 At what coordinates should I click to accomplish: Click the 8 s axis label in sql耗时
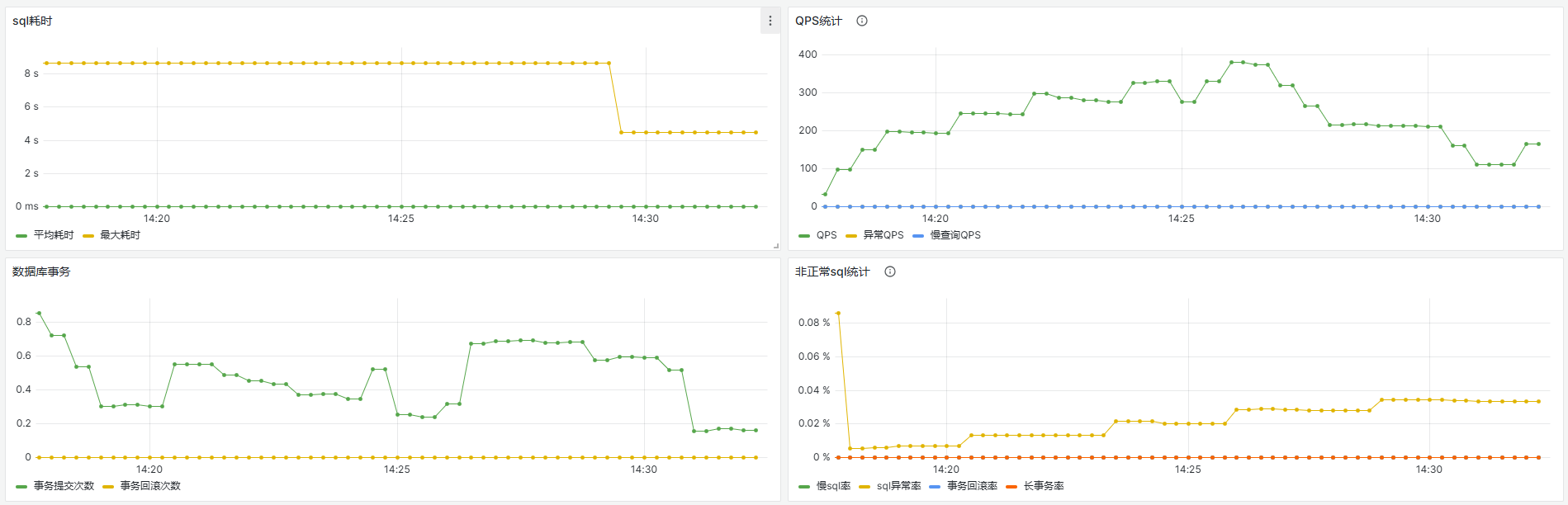pyautogui.click(x=31, y=73)
